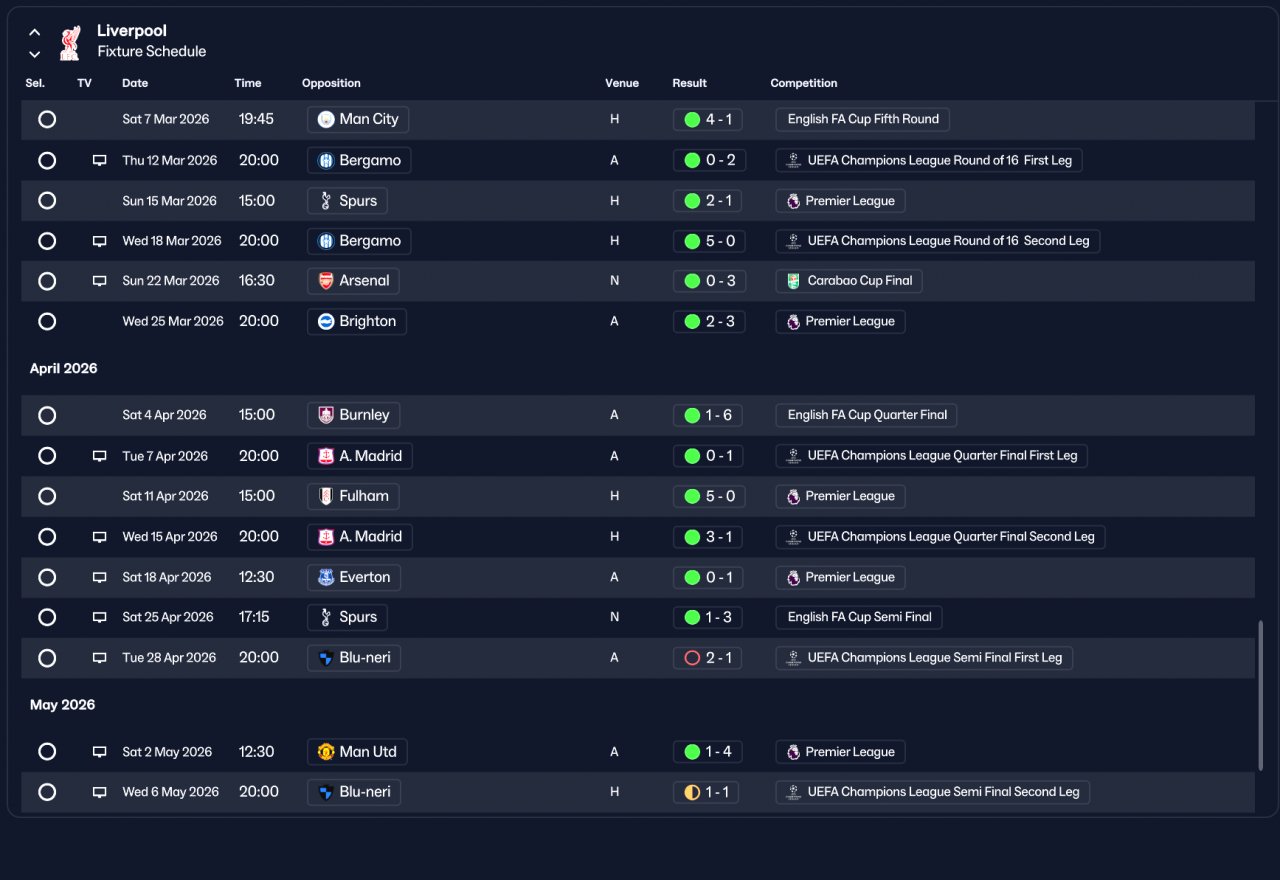
Task: Click the up chevron beside Liverpool
Action: [35, 32]
